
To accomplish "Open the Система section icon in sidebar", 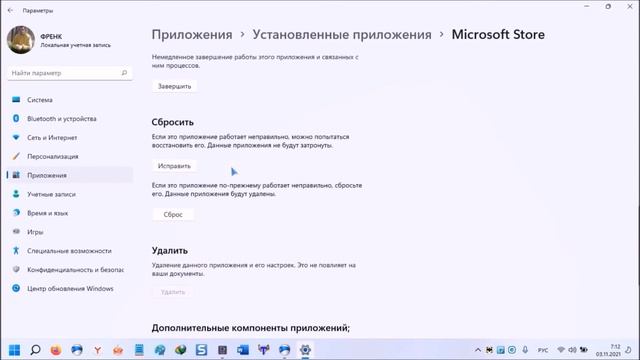I will point(16,100).
